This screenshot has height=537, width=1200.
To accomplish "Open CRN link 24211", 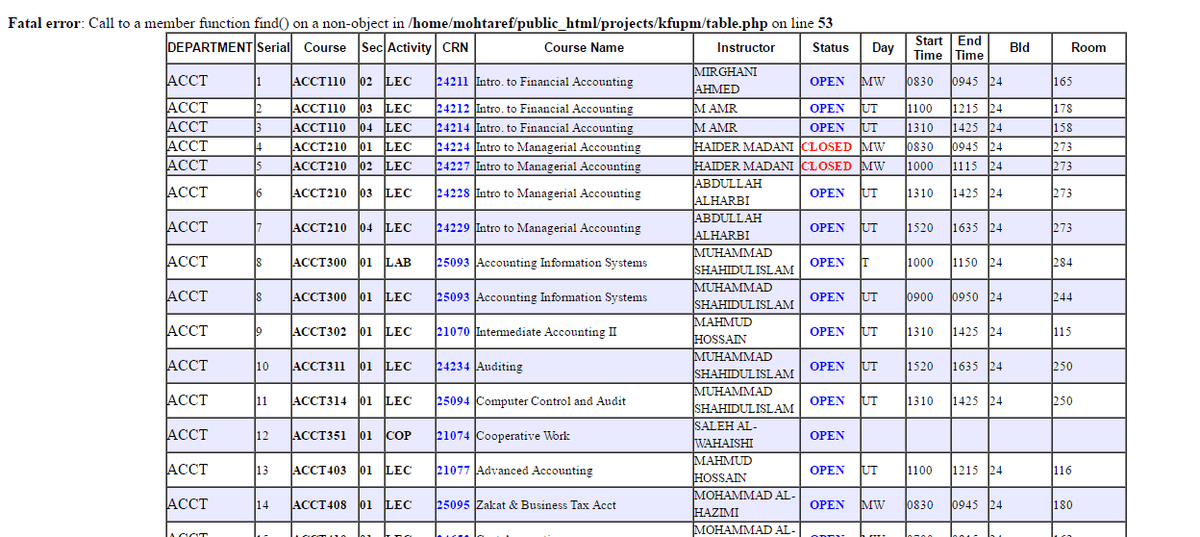I will coord(453,82).
